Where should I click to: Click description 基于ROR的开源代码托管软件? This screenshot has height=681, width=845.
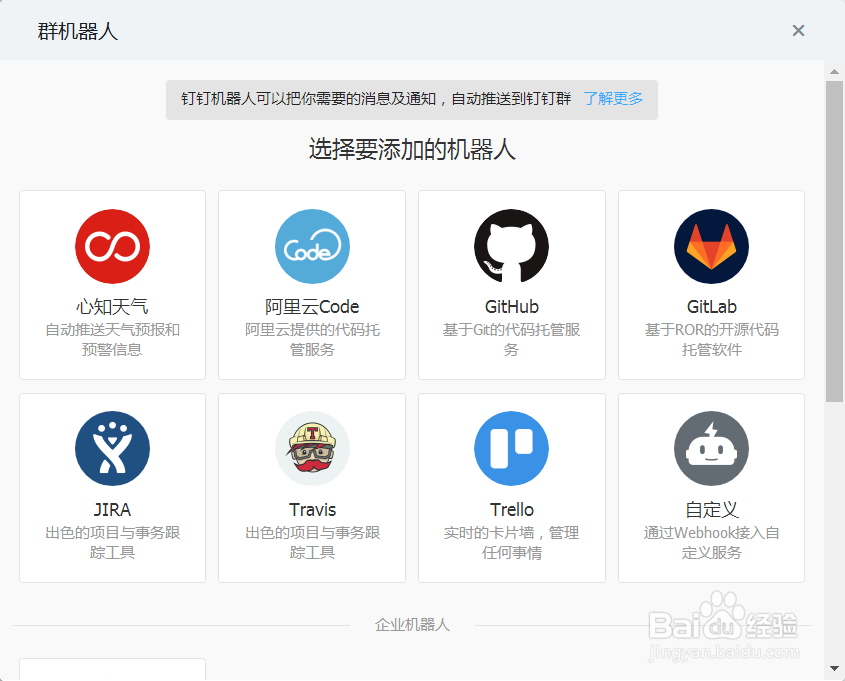pyautogui.click(x=711, y=339)
